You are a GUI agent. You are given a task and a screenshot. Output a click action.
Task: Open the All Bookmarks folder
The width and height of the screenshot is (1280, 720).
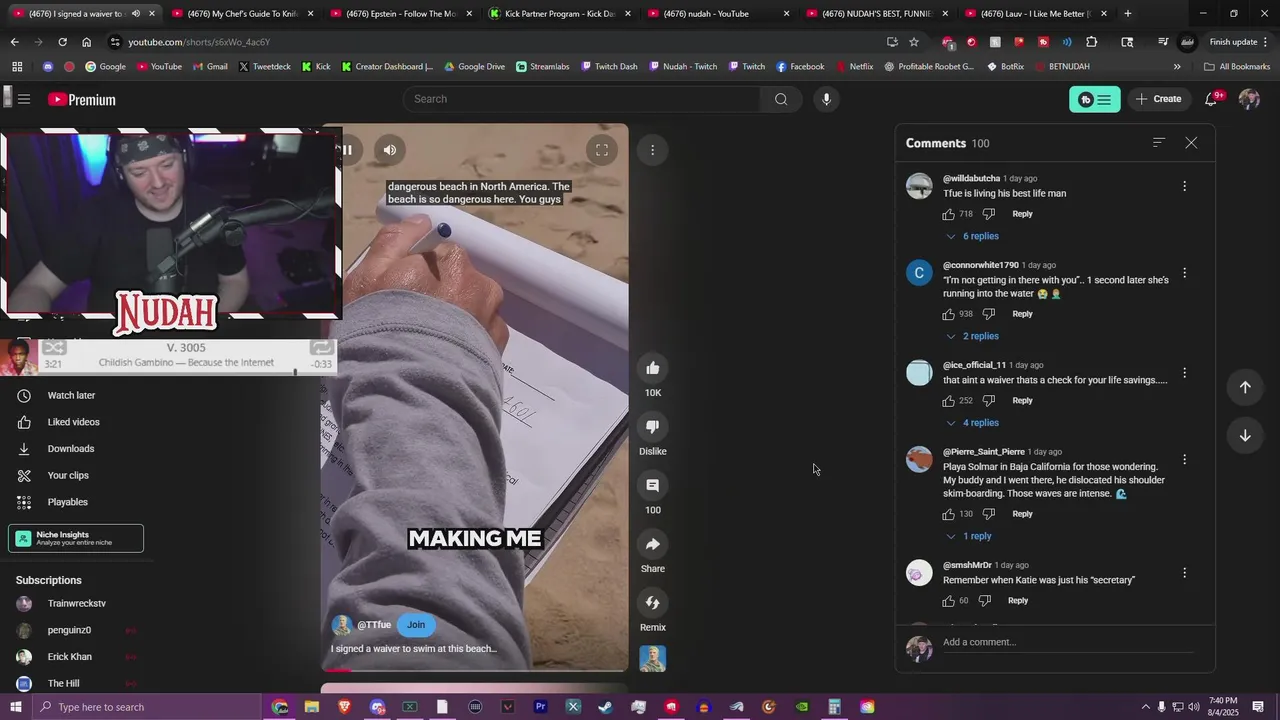[1237, 67]
